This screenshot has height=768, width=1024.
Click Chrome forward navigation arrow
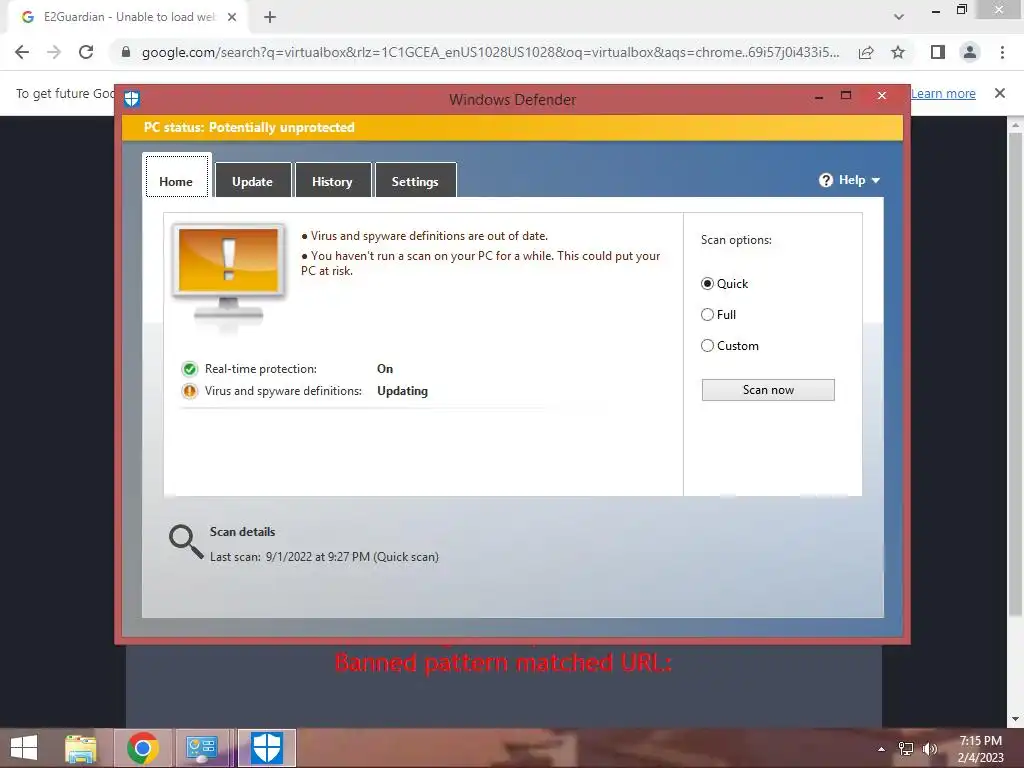click(54, 52)
